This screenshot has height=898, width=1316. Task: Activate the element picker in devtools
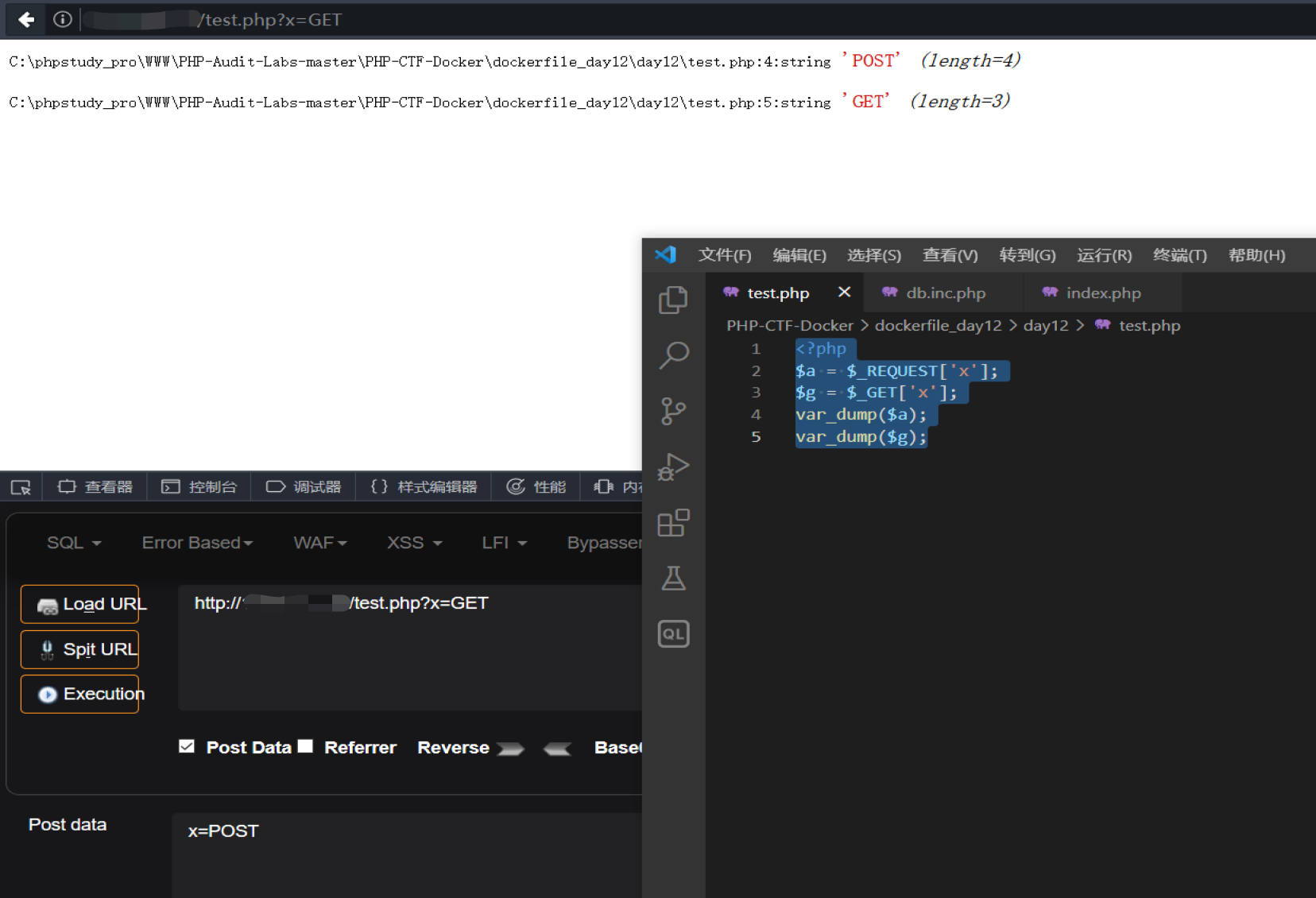21,487
